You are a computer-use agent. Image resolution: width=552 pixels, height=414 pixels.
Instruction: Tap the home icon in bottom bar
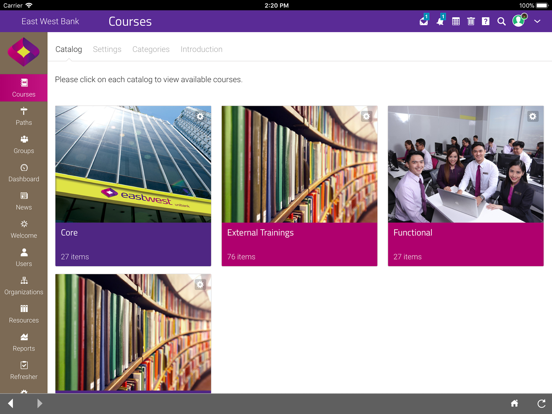point(514,403)
